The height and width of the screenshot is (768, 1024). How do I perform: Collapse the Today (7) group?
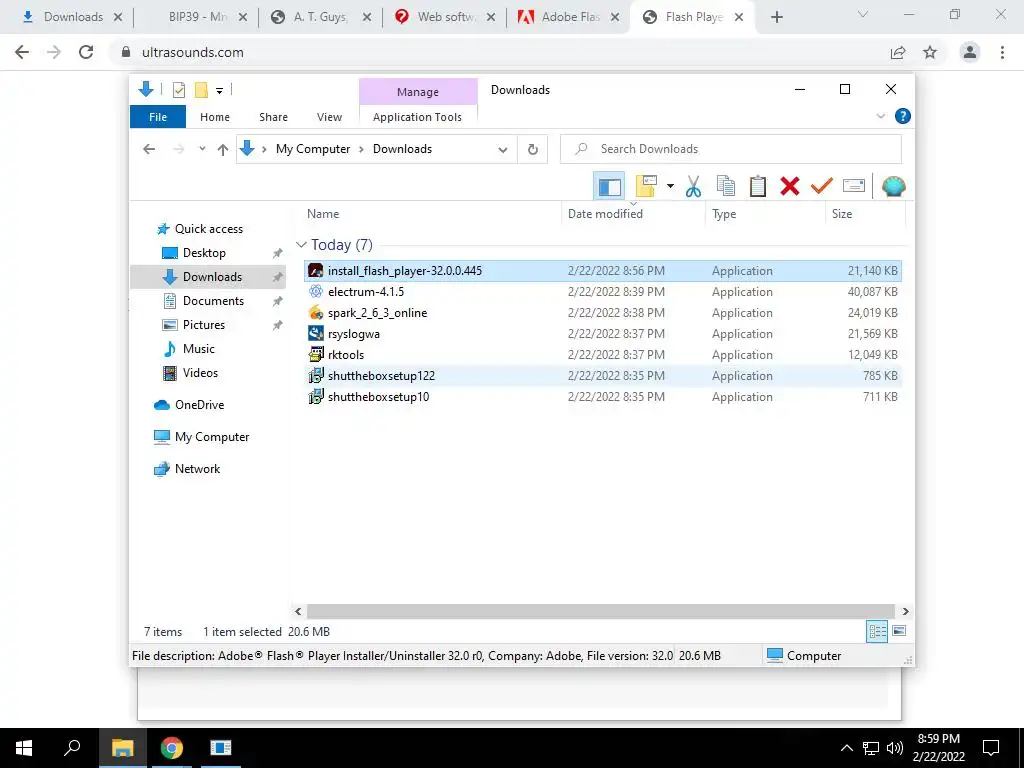301,245
